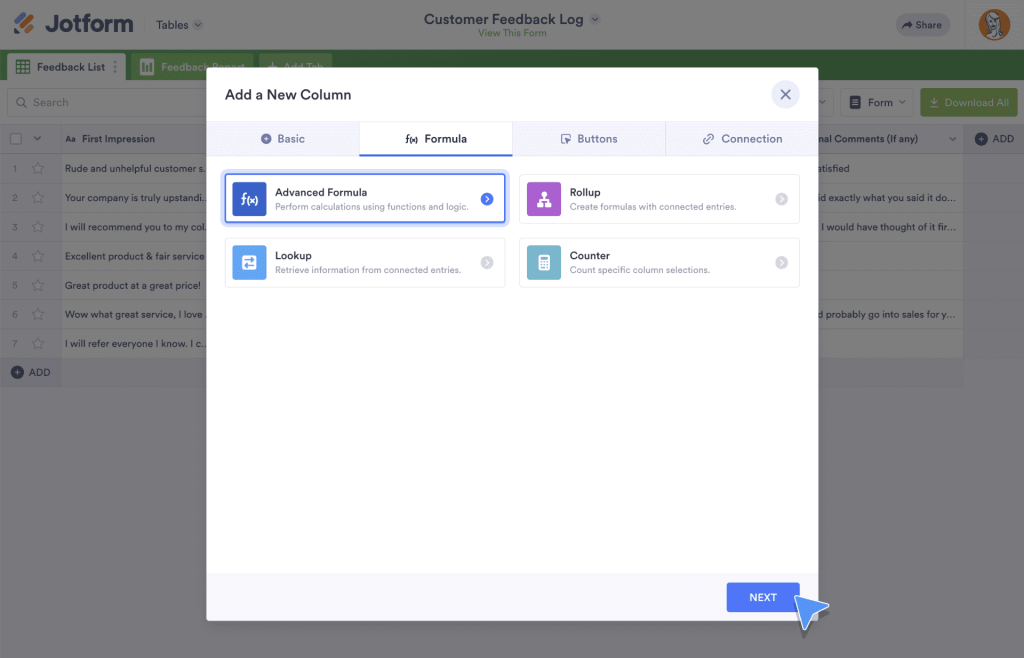Open the Tables dropdown
This screenshot has height=658, width=1024.
tap(178, 24)
